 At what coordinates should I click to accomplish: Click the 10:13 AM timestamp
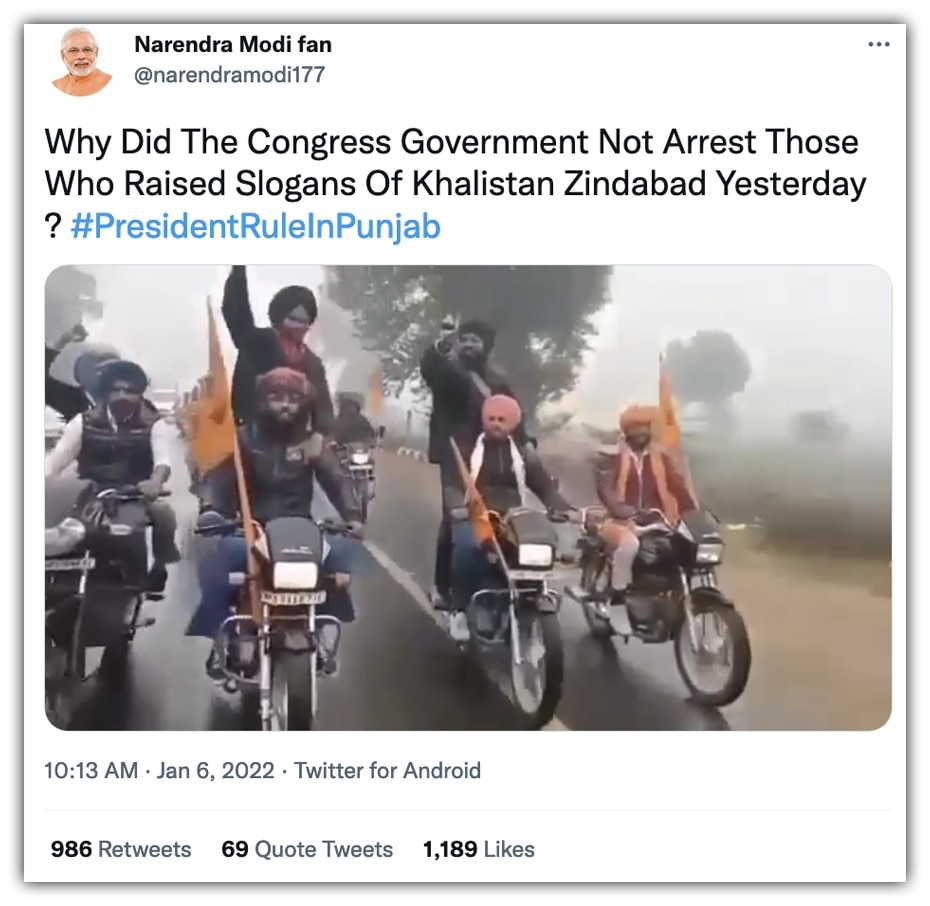[92, 770]
